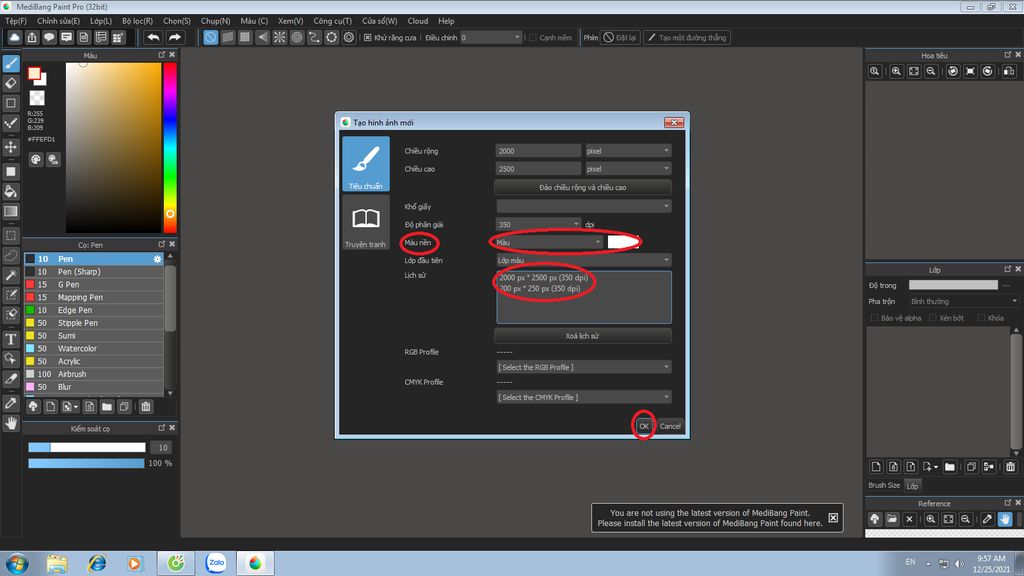Confirm new image with OK button
The image size is (1024, 576).
coord(644,426)
